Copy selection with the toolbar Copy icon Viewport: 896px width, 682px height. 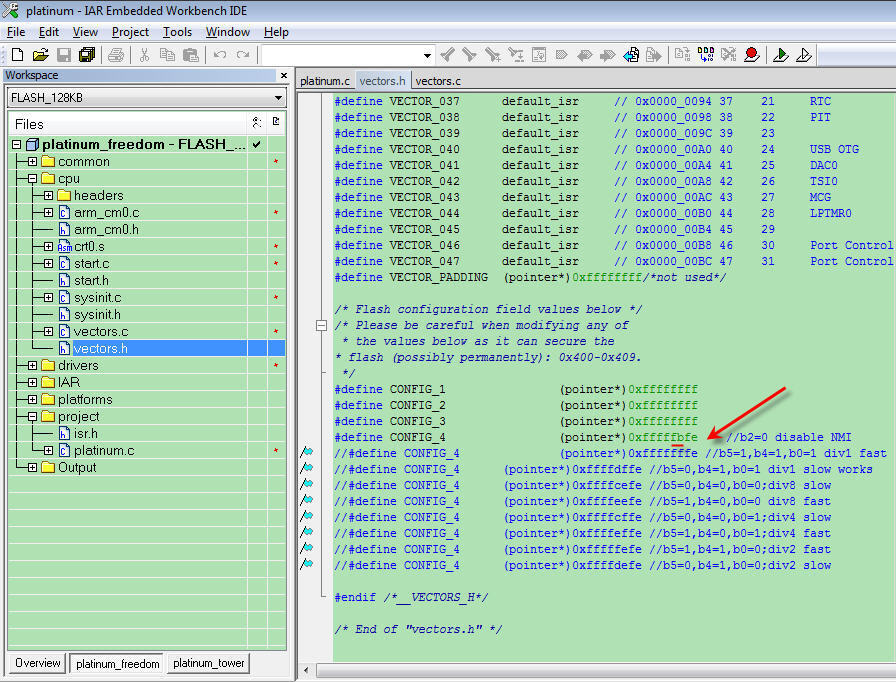(x=167, y=55)
